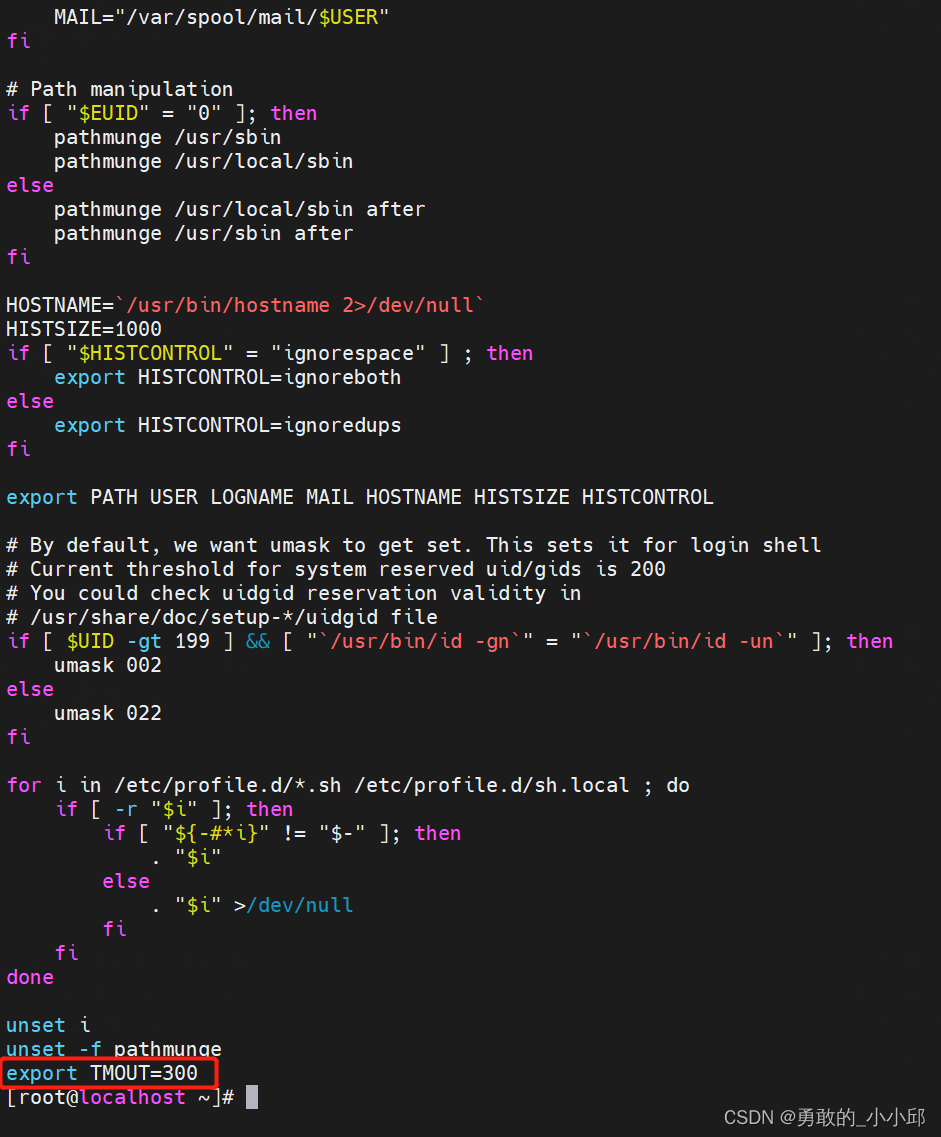
Task: Click the 'unset i' line
Action: pos(48,1025)
